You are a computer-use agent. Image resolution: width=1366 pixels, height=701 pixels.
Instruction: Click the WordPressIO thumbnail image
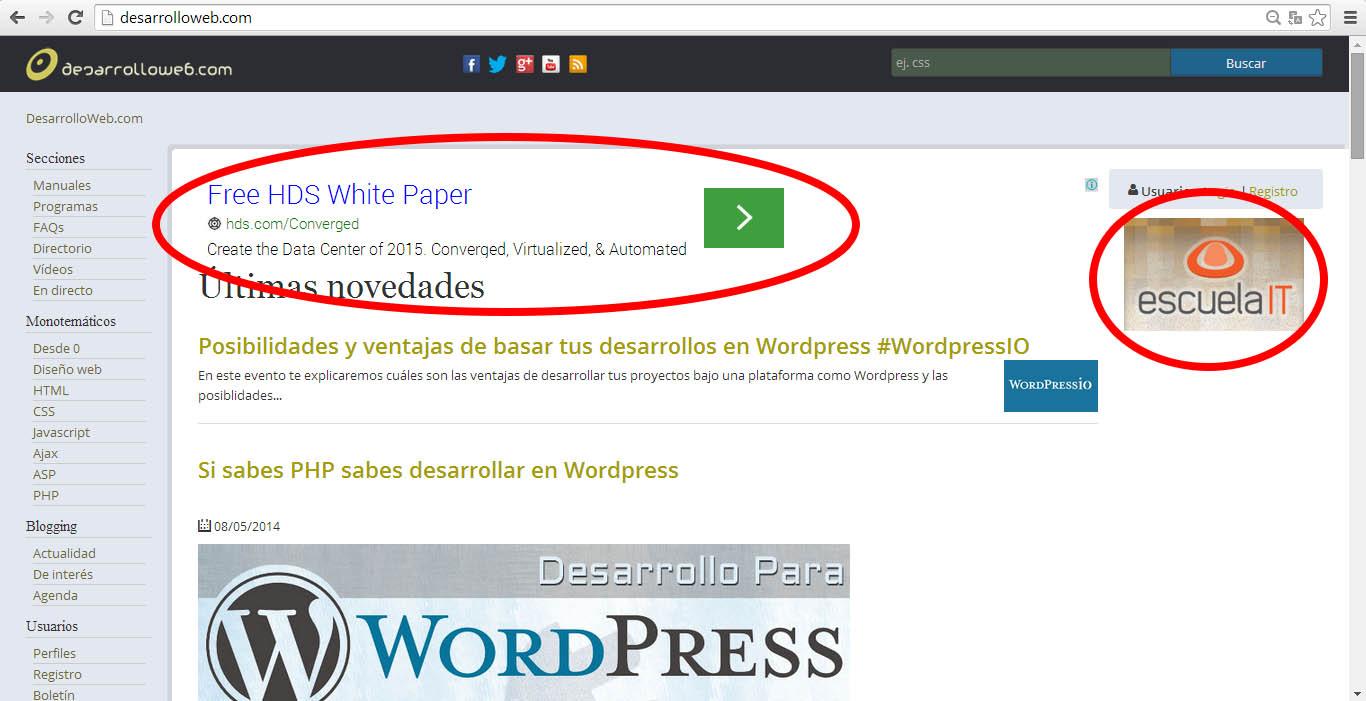point(1051,386)
